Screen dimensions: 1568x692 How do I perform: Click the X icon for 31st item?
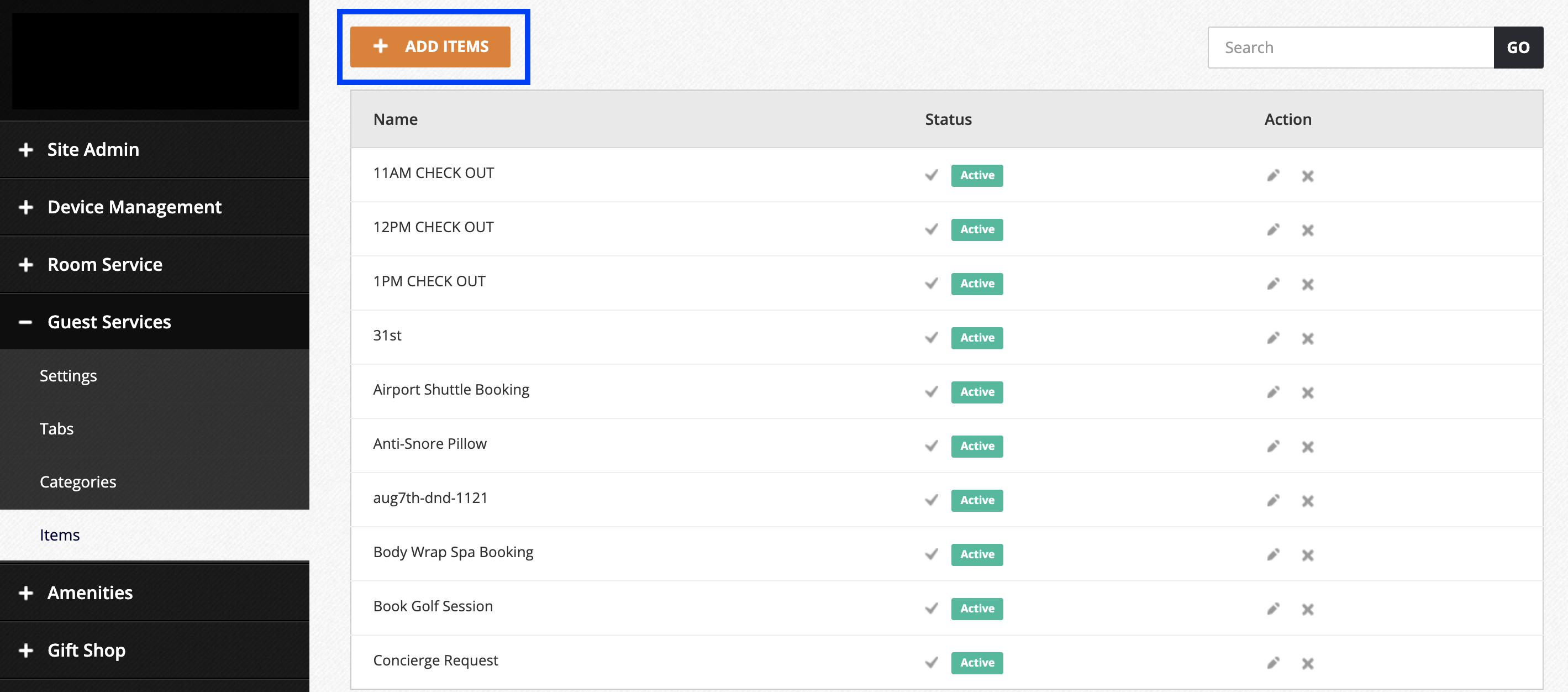pyautogui.click(x=1307, y=339)
